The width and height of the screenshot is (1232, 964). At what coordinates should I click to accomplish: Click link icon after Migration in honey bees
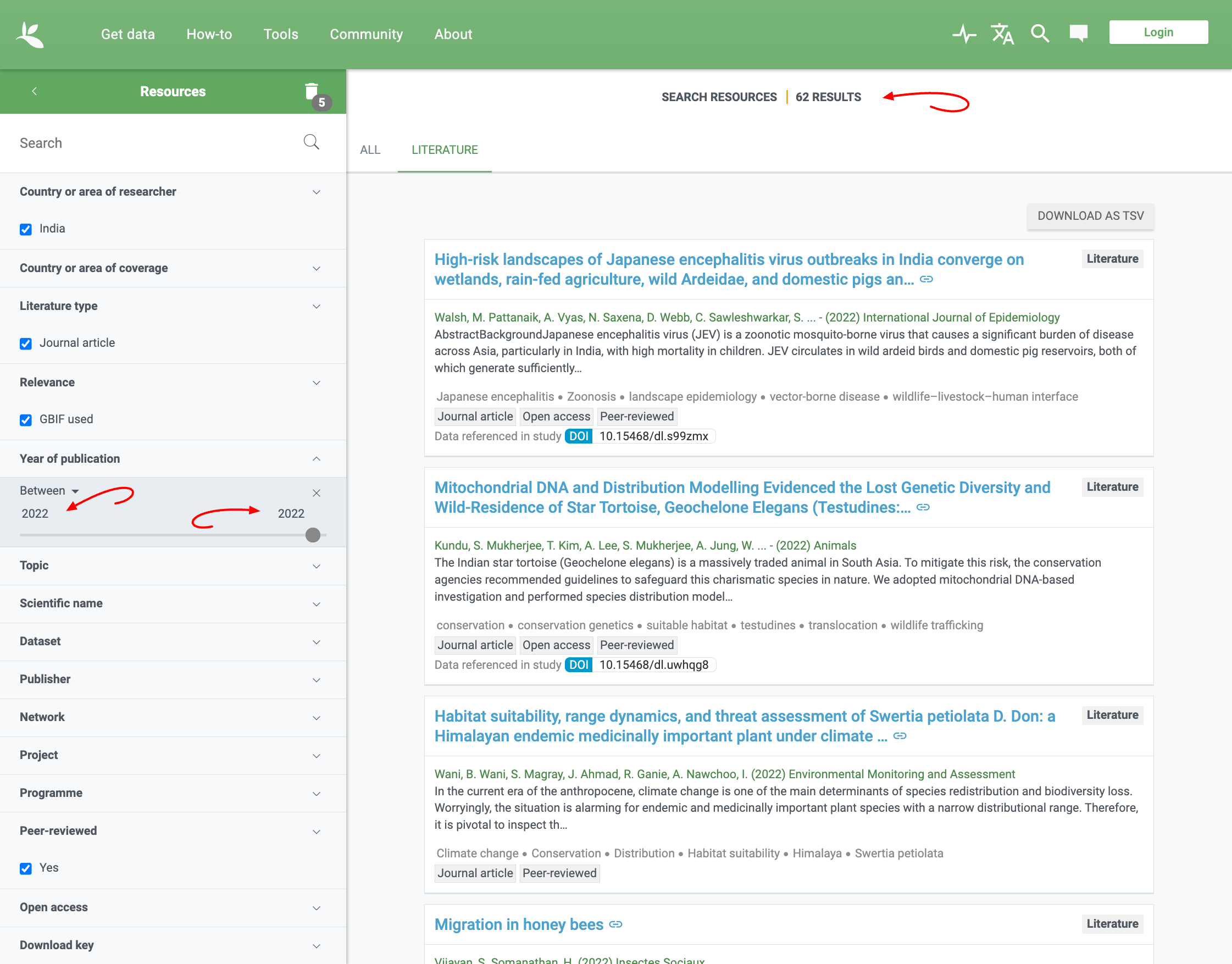pyautogui.click(x=615, y=924)
